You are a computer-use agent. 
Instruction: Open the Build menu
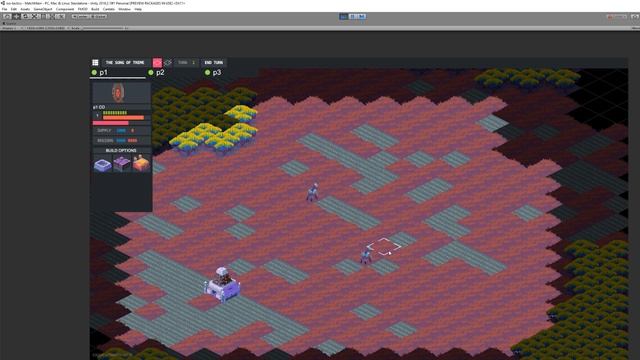point(95,9)
